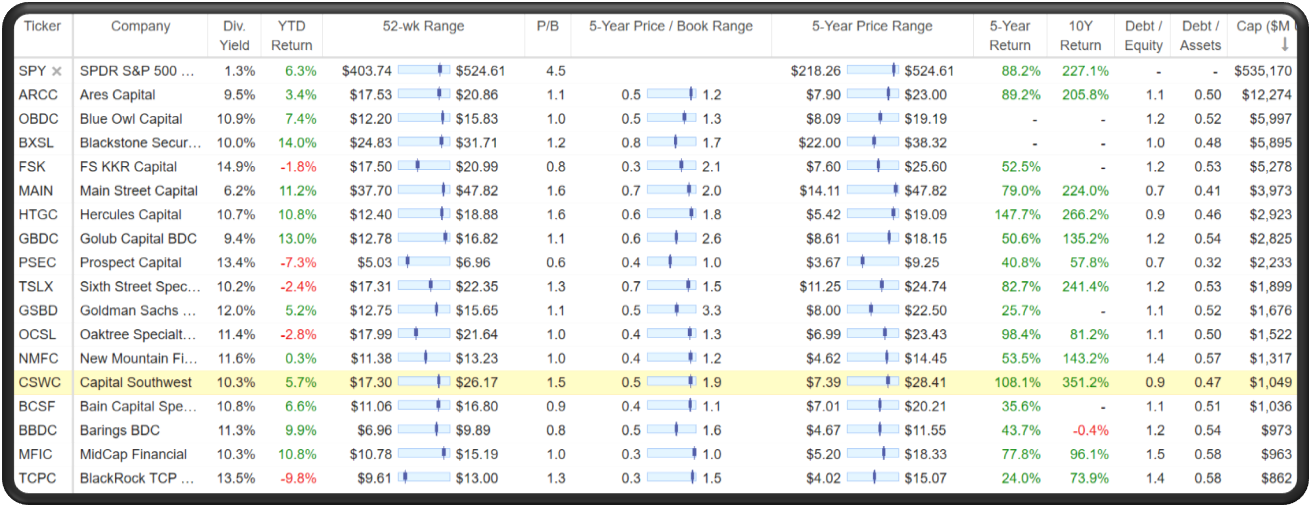Image resolution: width=1311 pixels, height=507 pixels.
Task: Sort by 10Y Return column header
Action: click(1080, 35)
